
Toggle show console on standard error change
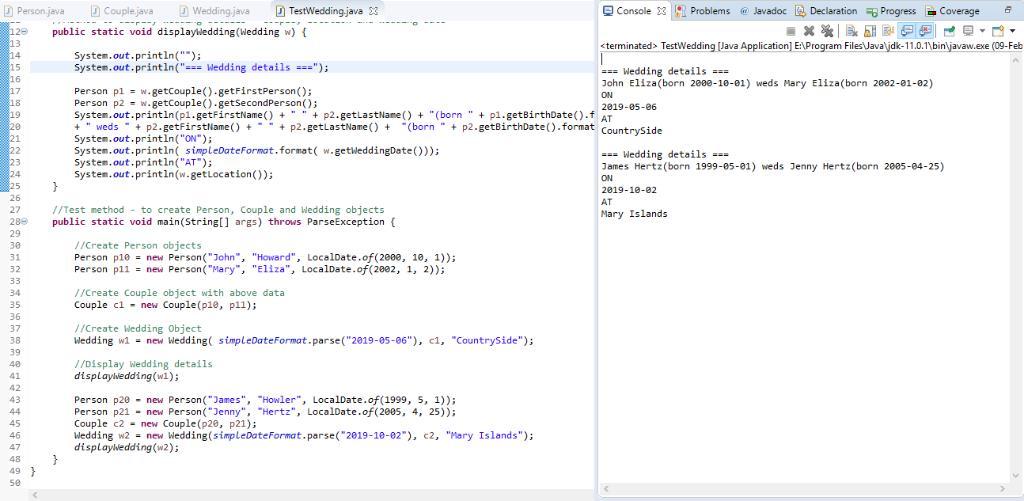click(925, 31)
